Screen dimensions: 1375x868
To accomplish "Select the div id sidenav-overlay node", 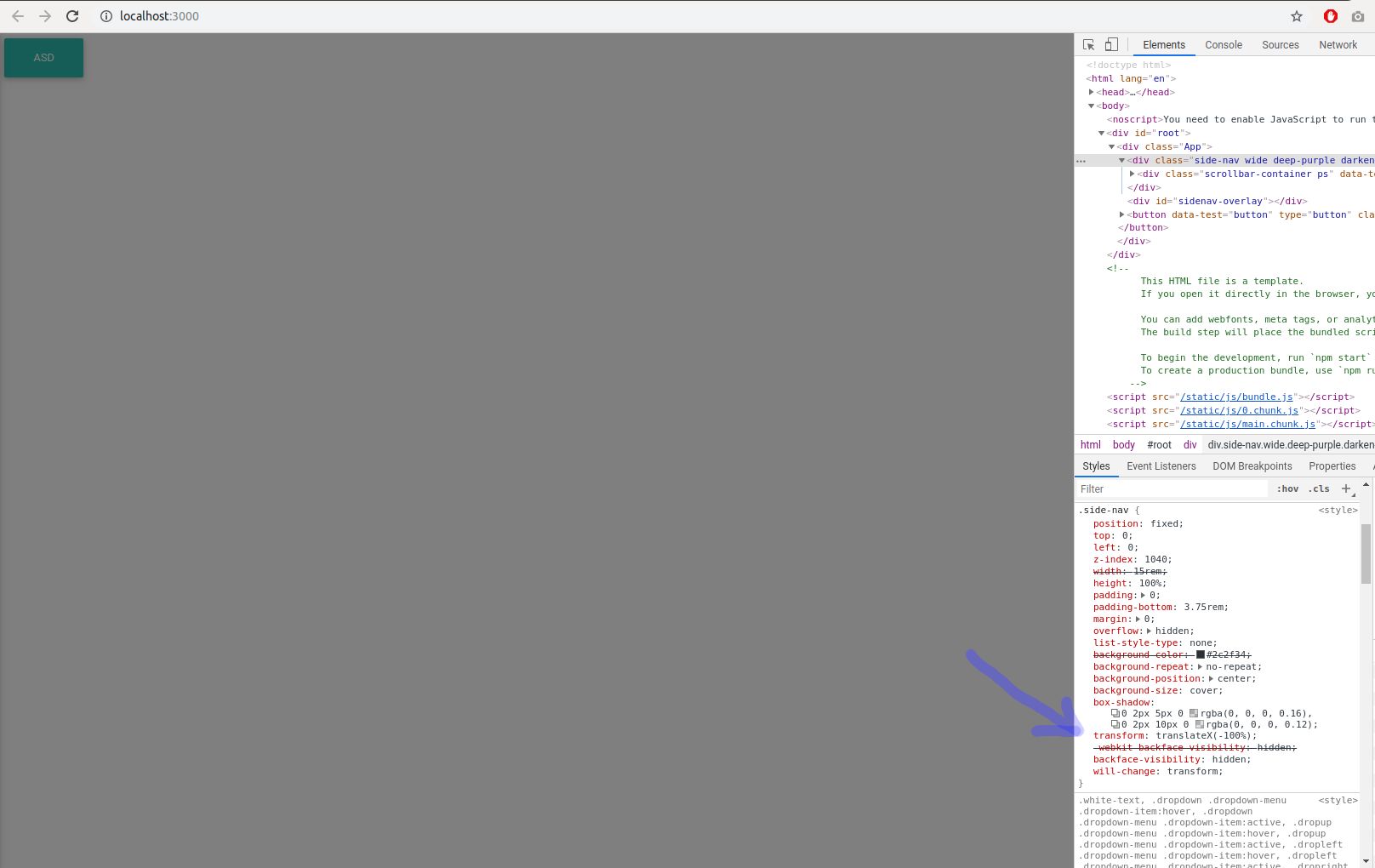I will coord(1217,201).
